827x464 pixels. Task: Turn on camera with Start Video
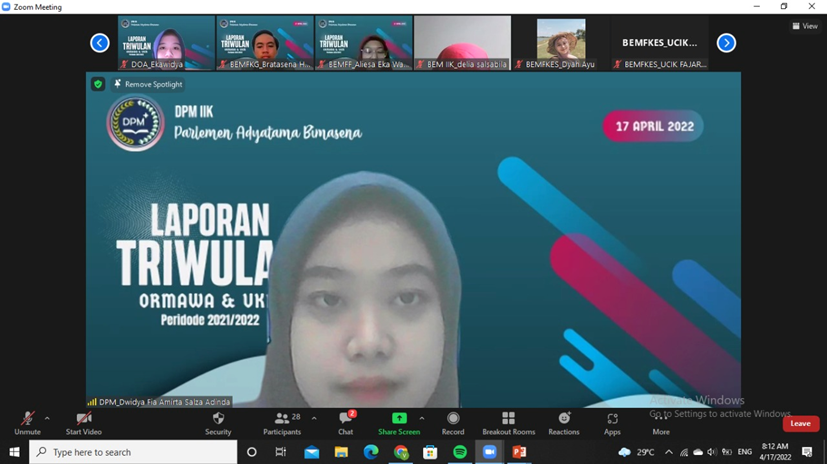(84, 423)
